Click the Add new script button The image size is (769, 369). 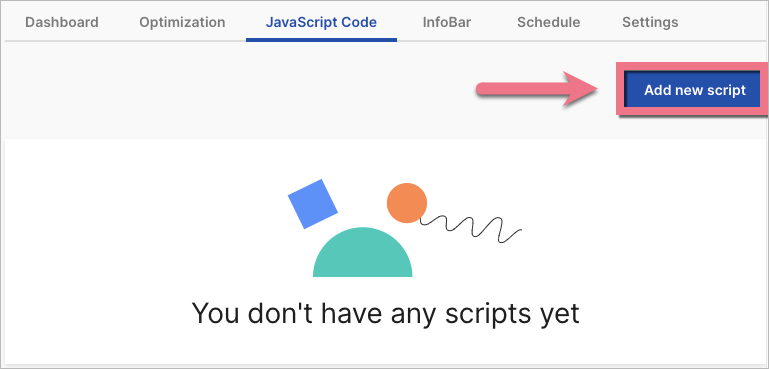(694, 90)
